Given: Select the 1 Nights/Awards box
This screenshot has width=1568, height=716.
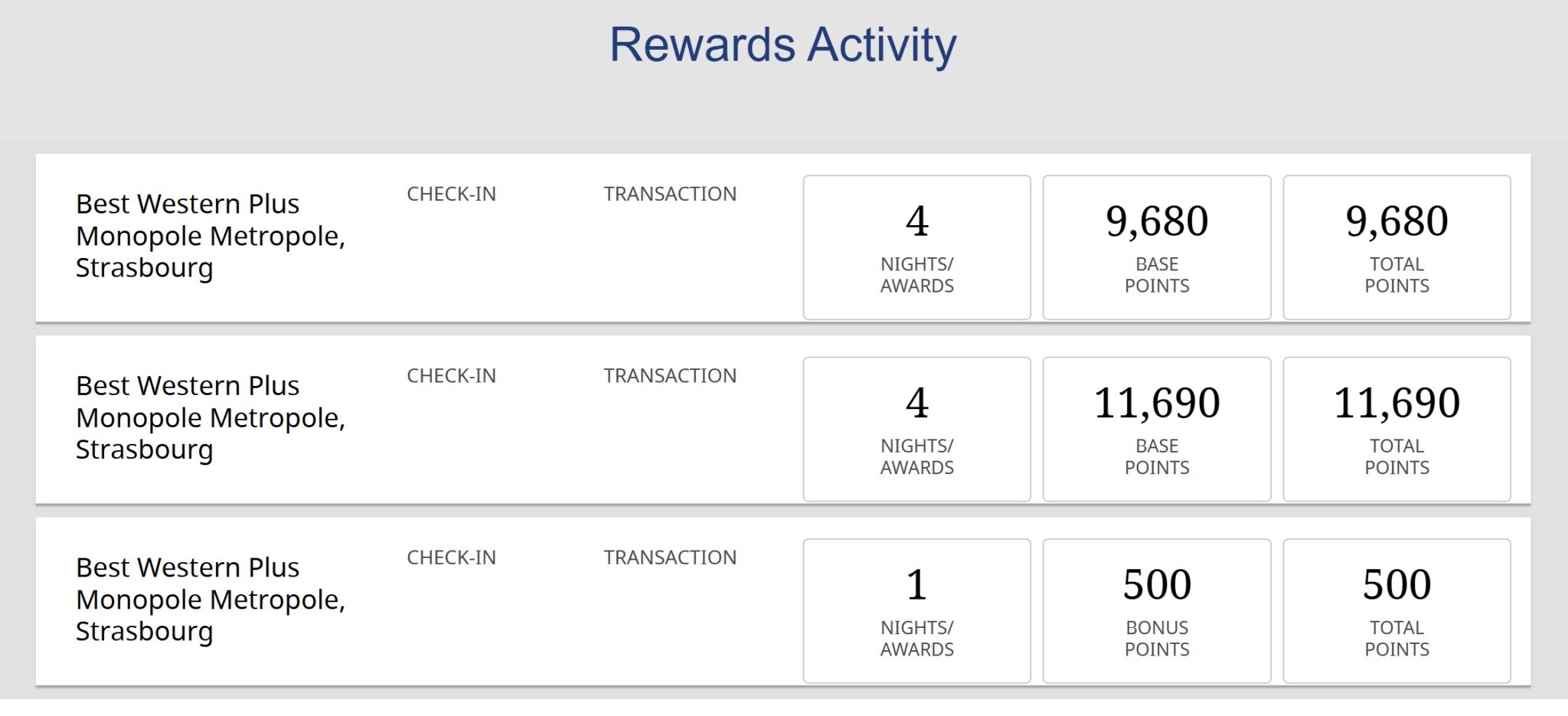Looking at the screenshot, I should (x=916, y=610).
